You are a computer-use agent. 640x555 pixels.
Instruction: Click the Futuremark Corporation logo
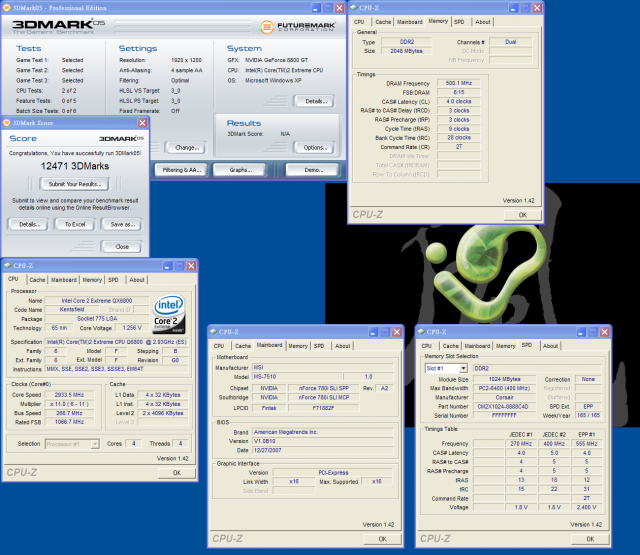tap(298, 27)
